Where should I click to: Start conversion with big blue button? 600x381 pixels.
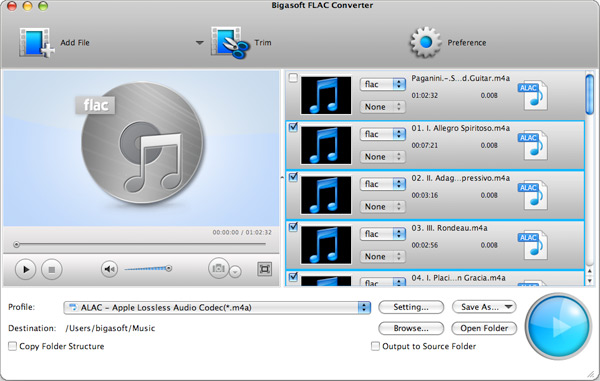click(558, 326)
